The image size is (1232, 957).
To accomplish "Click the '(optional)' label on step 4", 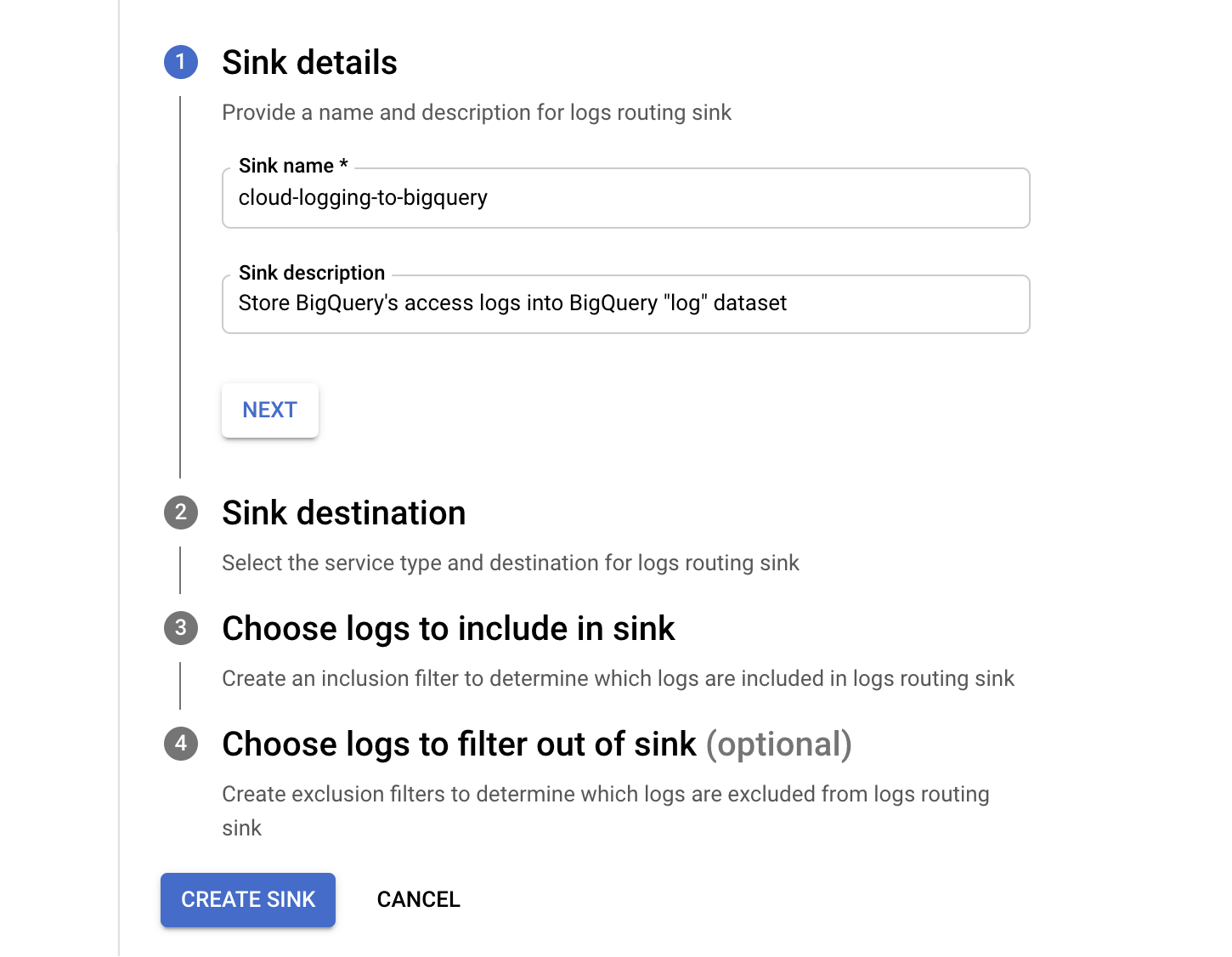I will click(x=778, y=745).
